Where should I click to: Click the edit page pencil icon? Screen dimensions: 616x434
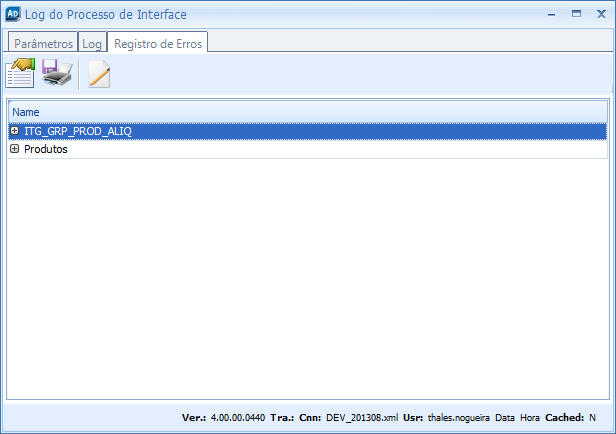(x=99, y=74)
